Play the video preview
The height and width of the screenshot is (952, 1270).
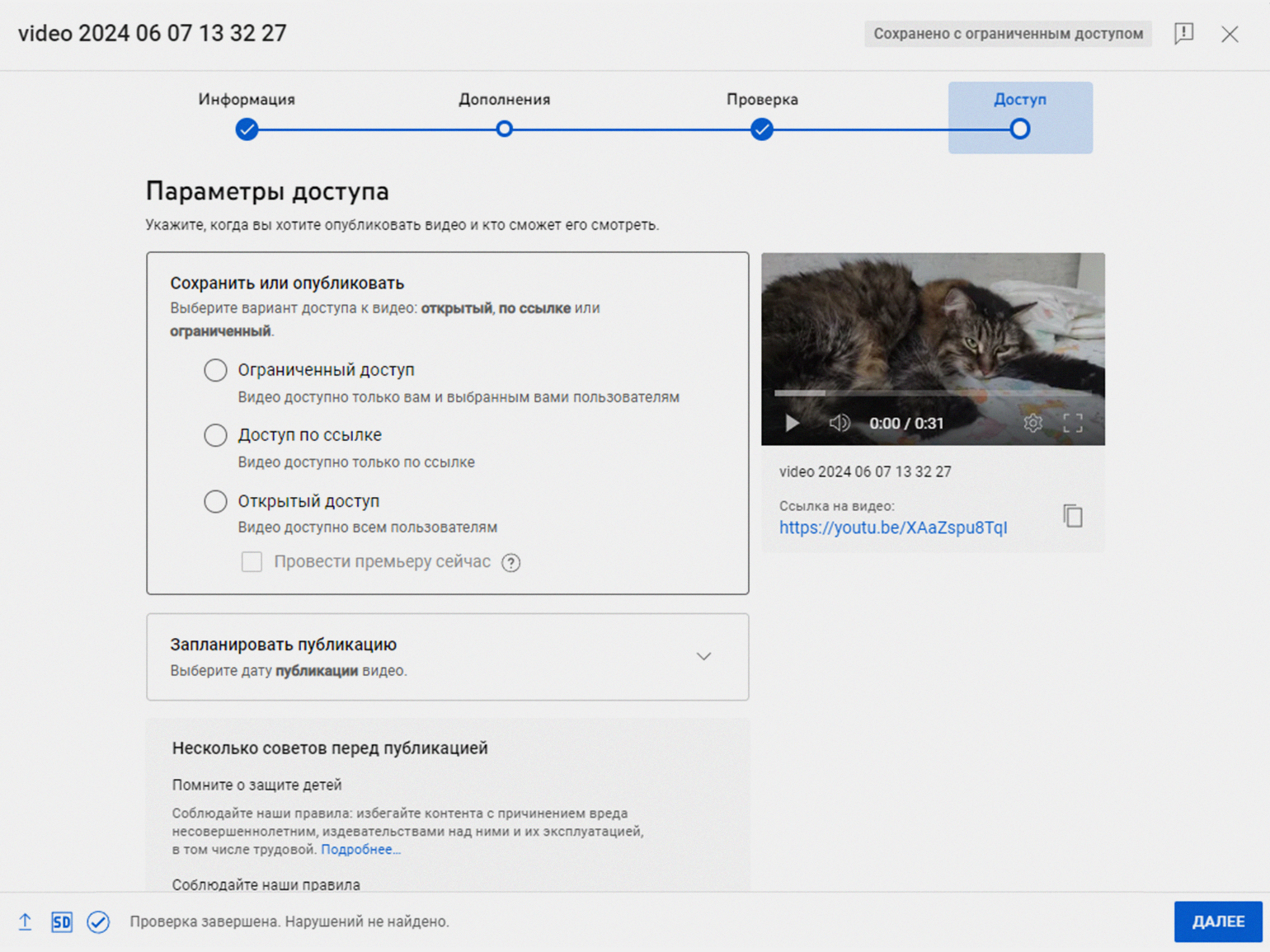point(792,423)
